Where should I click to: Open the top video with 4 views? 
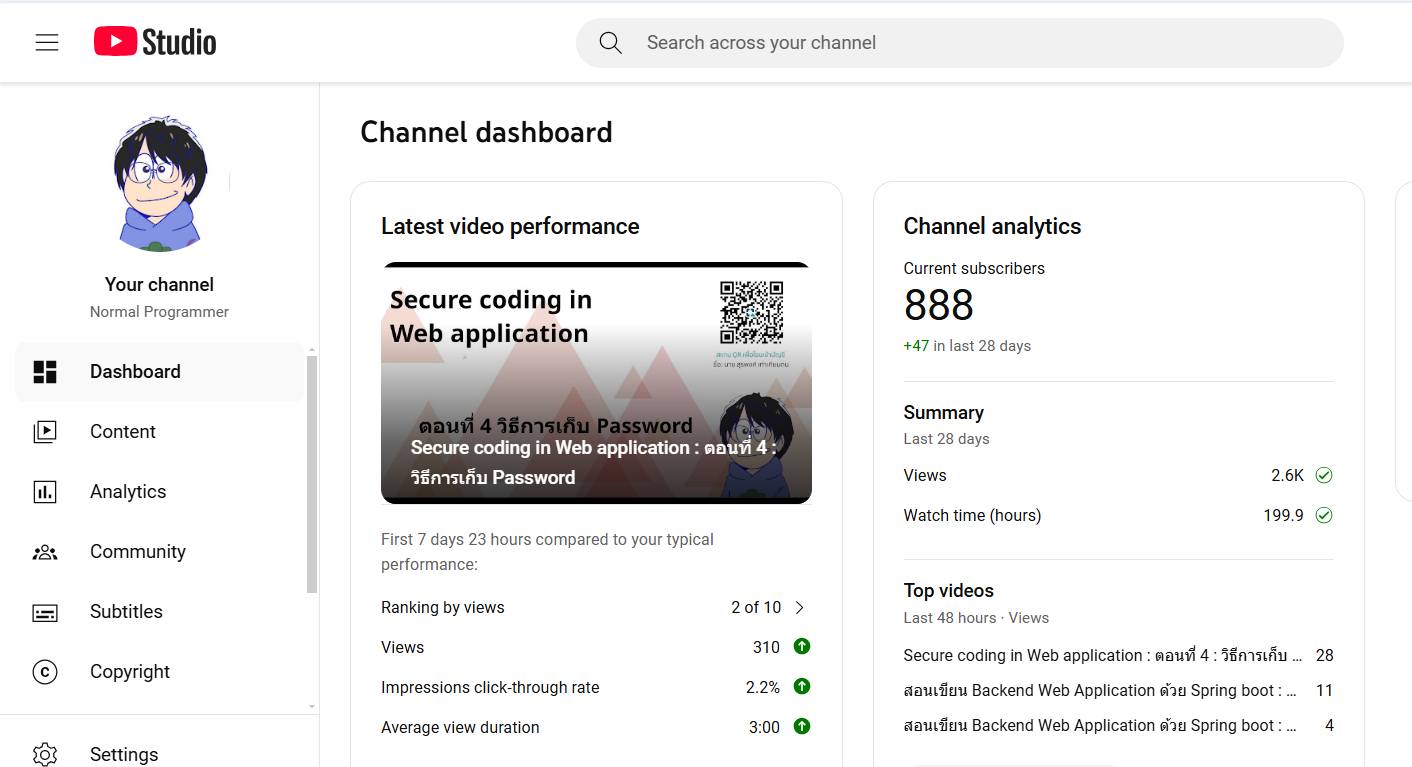pyautogui.click(x=1118, y=726)
